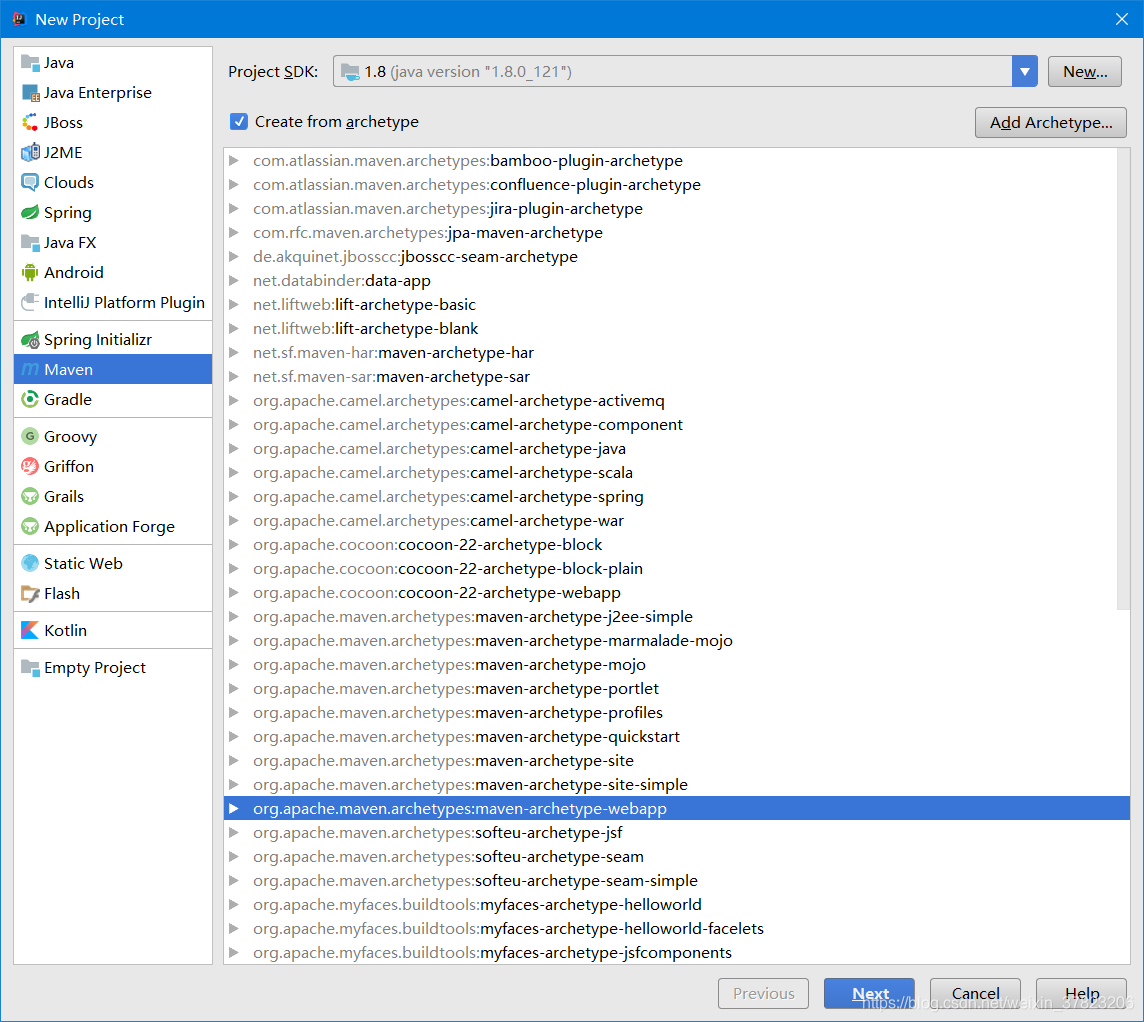Select maven-archetype-portlet row
1144x1022 pixels.
676,689
